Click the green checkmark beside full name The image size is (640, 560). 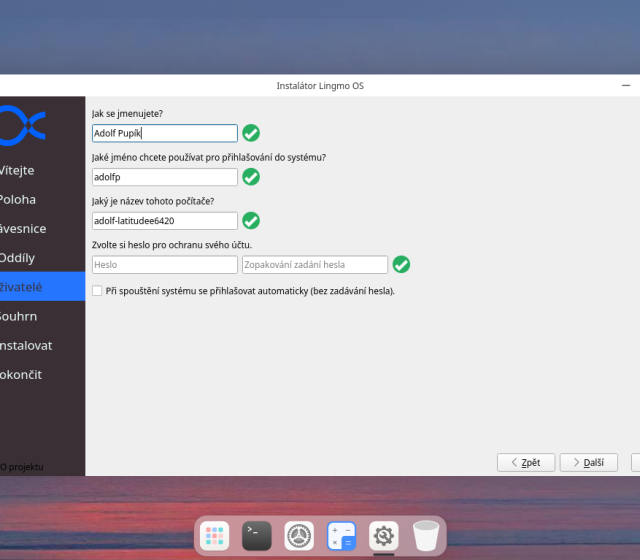pyautogui.click(x=251, y=133)
